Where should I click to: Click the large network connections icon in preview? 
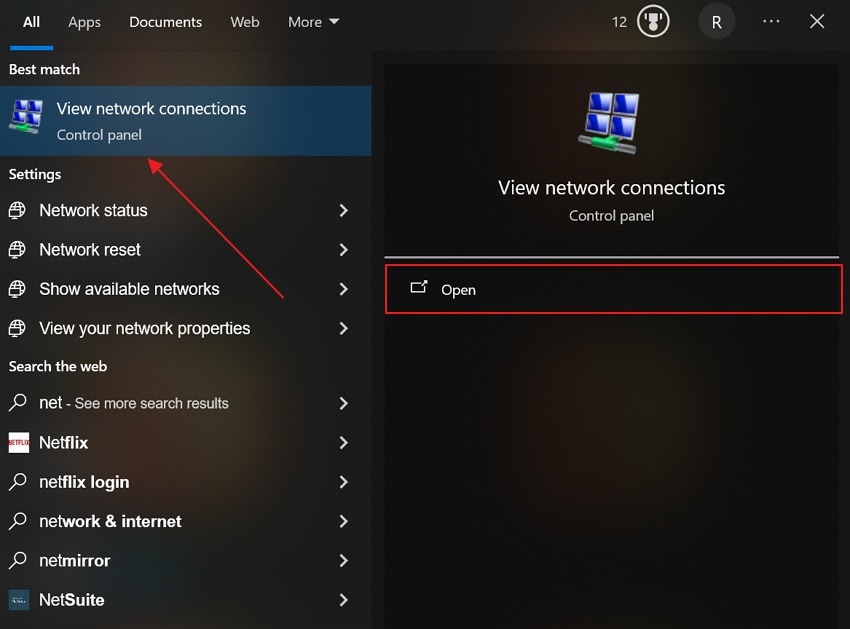610,123
